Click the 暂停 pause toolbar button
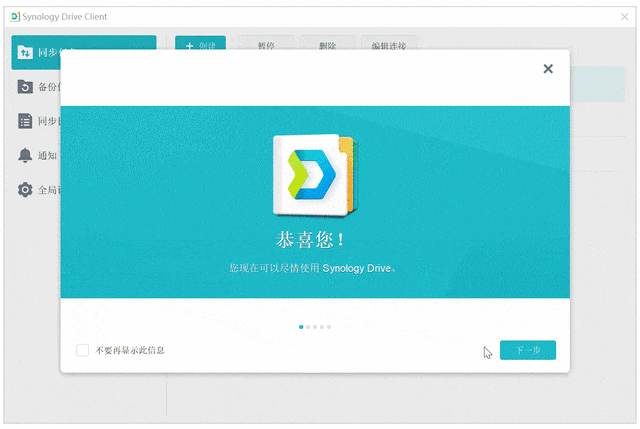Screen dimensions: 640x429 pos(266,43)
